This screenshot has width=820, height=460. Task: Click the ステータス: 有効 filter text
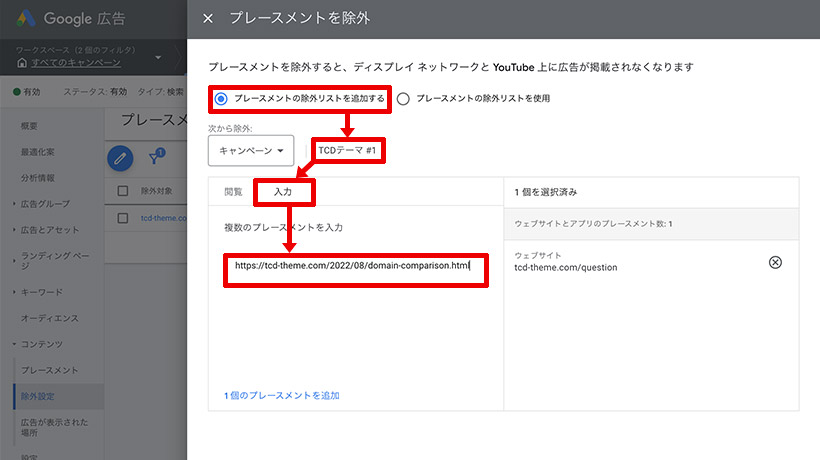click(95, 92)
